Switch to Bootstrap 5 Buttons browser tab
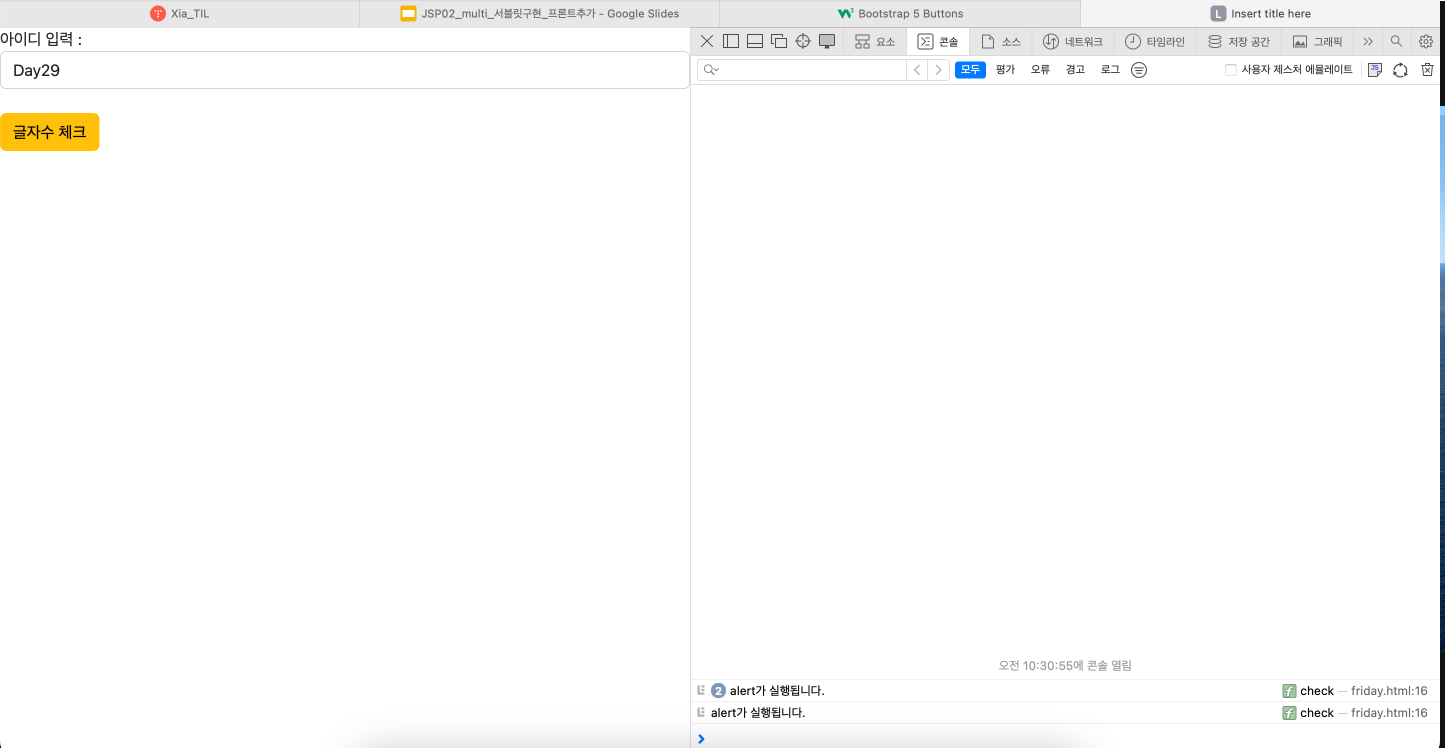This screenshot has width=1445, height=748. tap(900, 14)
